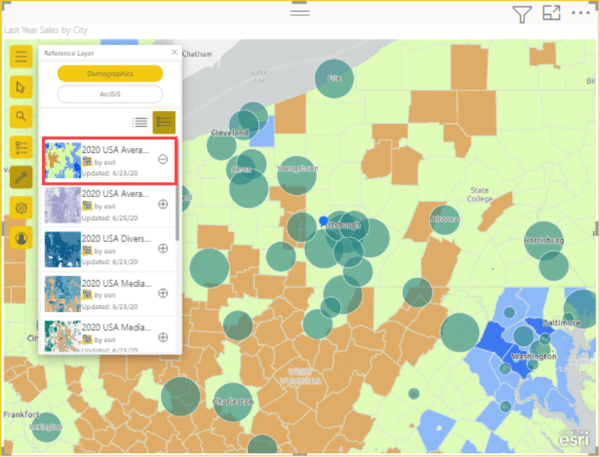The width and height of the screenshot is (600, 457).
Task: Open the ArcGIS account user icon
Action: [21, 239]
